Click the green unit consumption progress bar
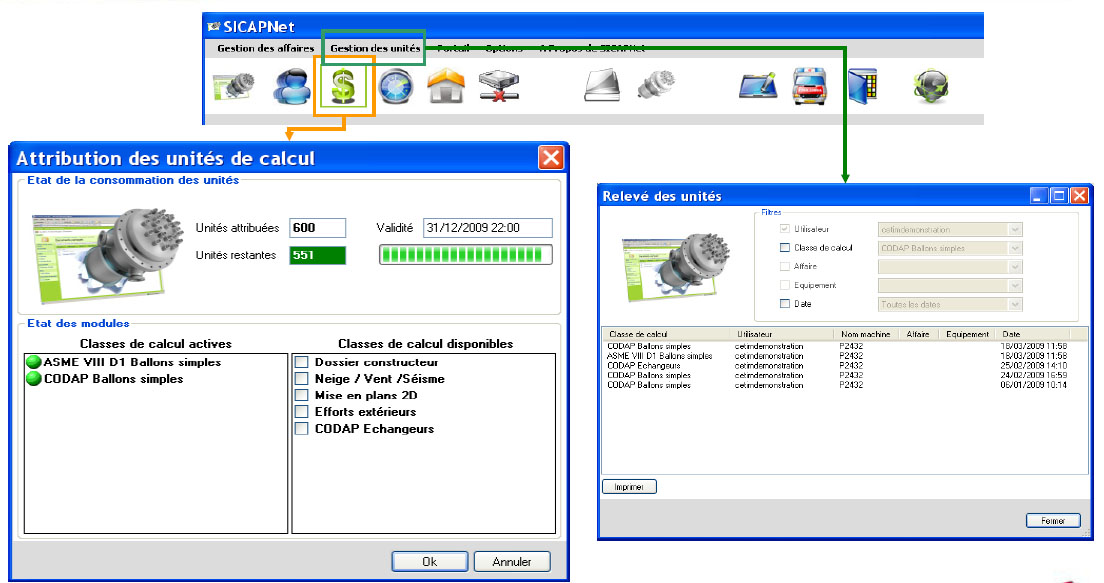1104x583 pixels. (x=465, y=256)
